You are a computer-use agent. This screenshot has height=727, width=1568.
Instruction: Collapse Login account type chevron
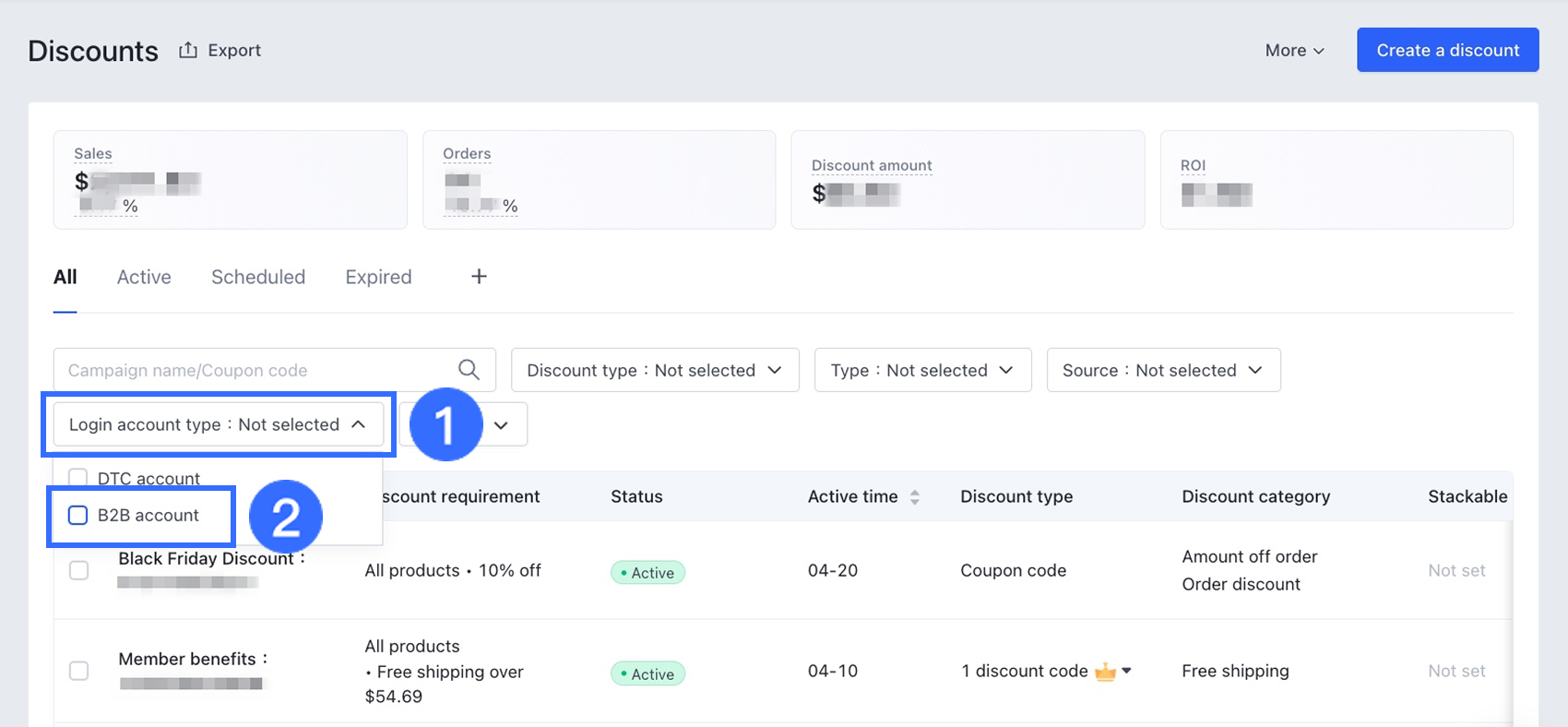point(359,424)
